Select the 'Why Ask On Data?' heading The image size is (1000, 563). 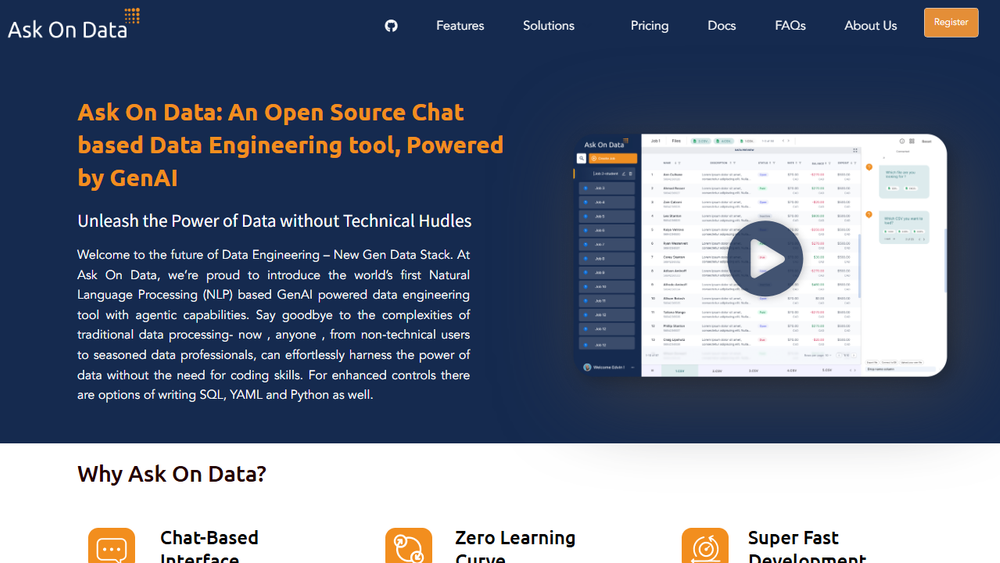tap(172, 474)
